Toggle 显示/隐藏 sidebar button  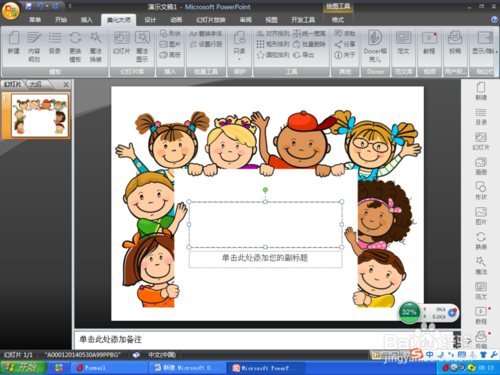[x=484, y=43]
